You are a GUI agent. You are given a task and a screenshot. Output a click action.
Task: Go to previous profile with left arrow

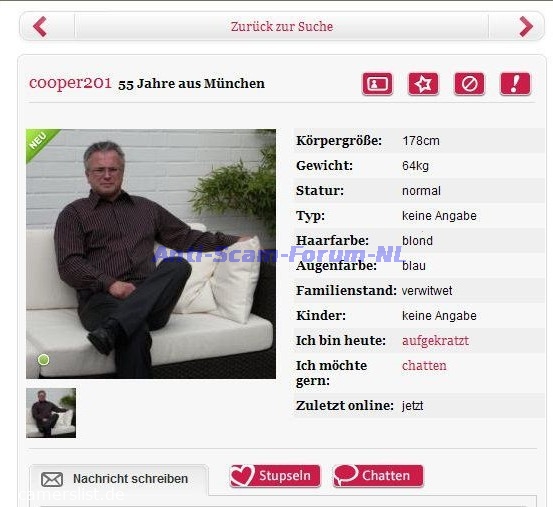point(40,26)
